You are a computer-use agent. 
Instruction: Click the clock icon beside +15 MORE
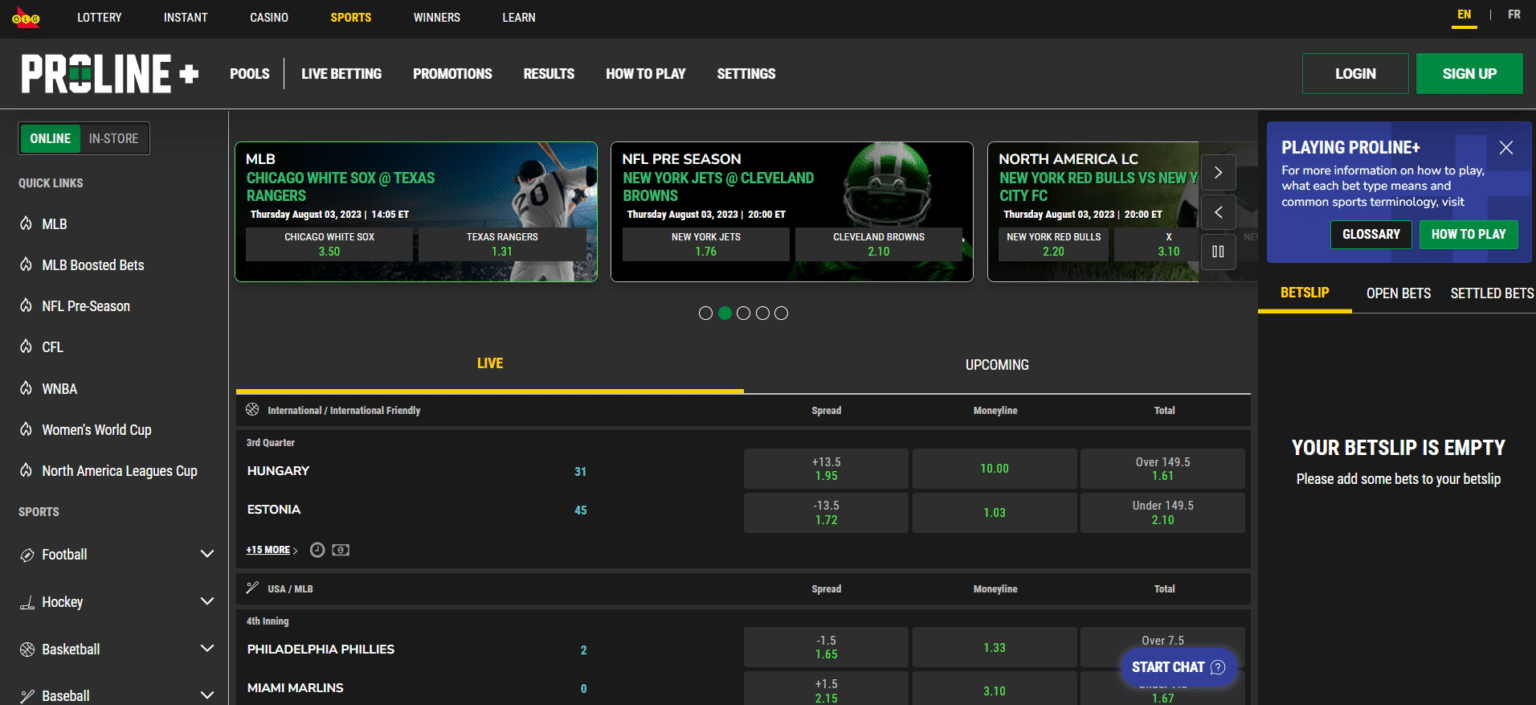pos(317,549)
